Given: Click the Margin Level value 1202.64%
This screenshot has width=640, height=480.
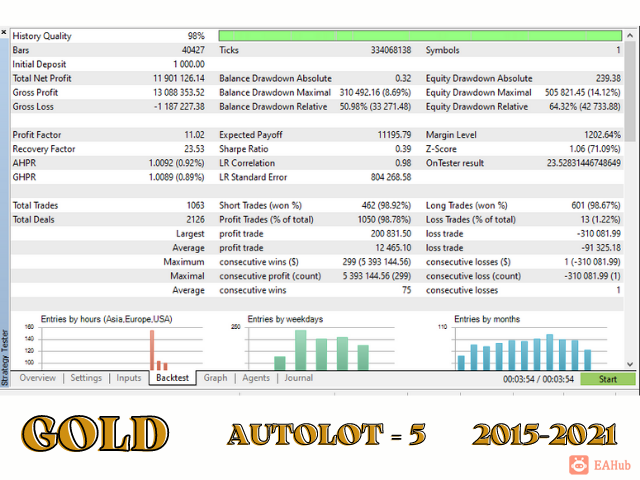Looking at the screenshot, I should click(602, 135).
